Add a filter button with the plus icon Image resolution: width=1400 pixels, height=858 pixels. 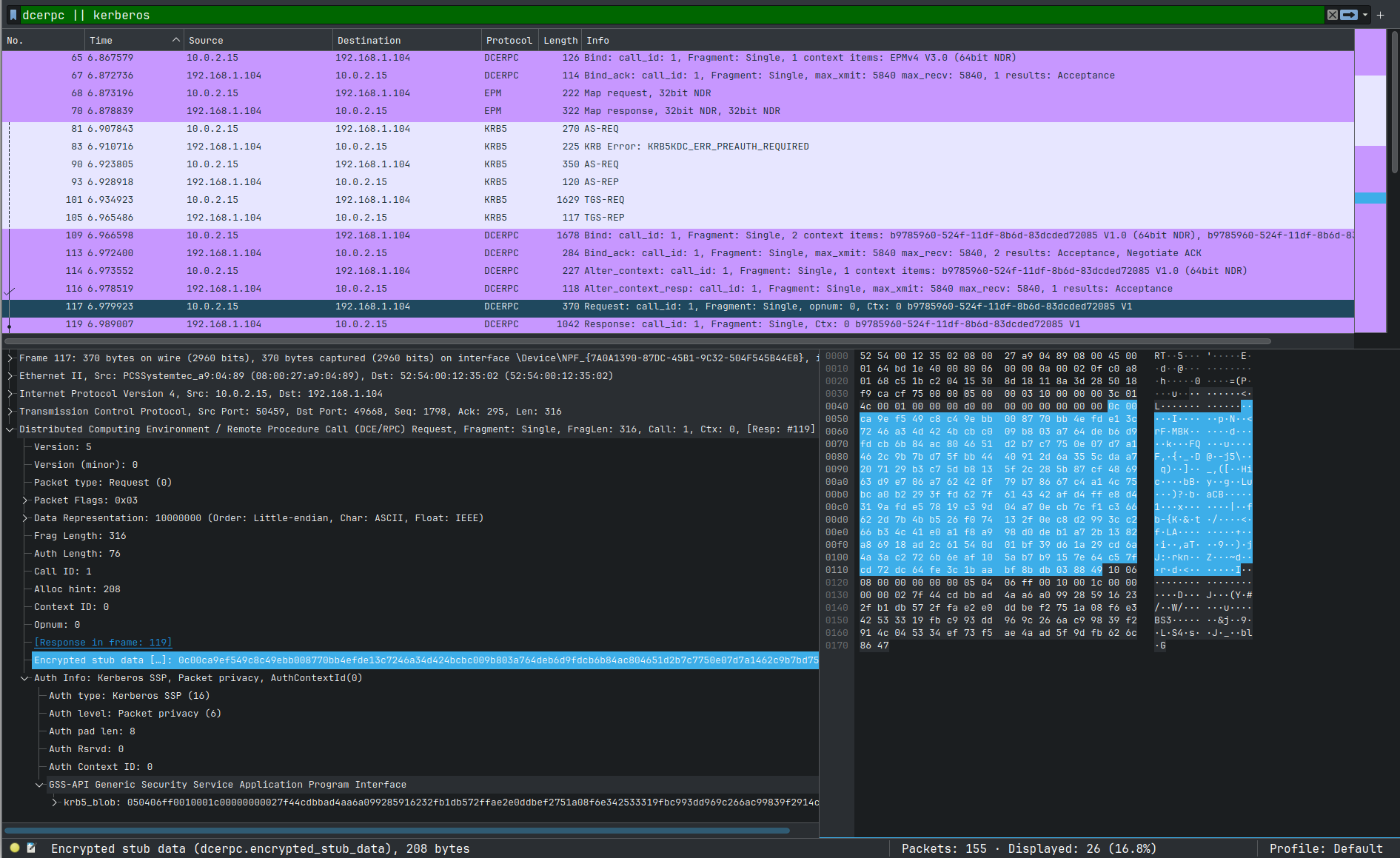click(x=1380, y=15)
